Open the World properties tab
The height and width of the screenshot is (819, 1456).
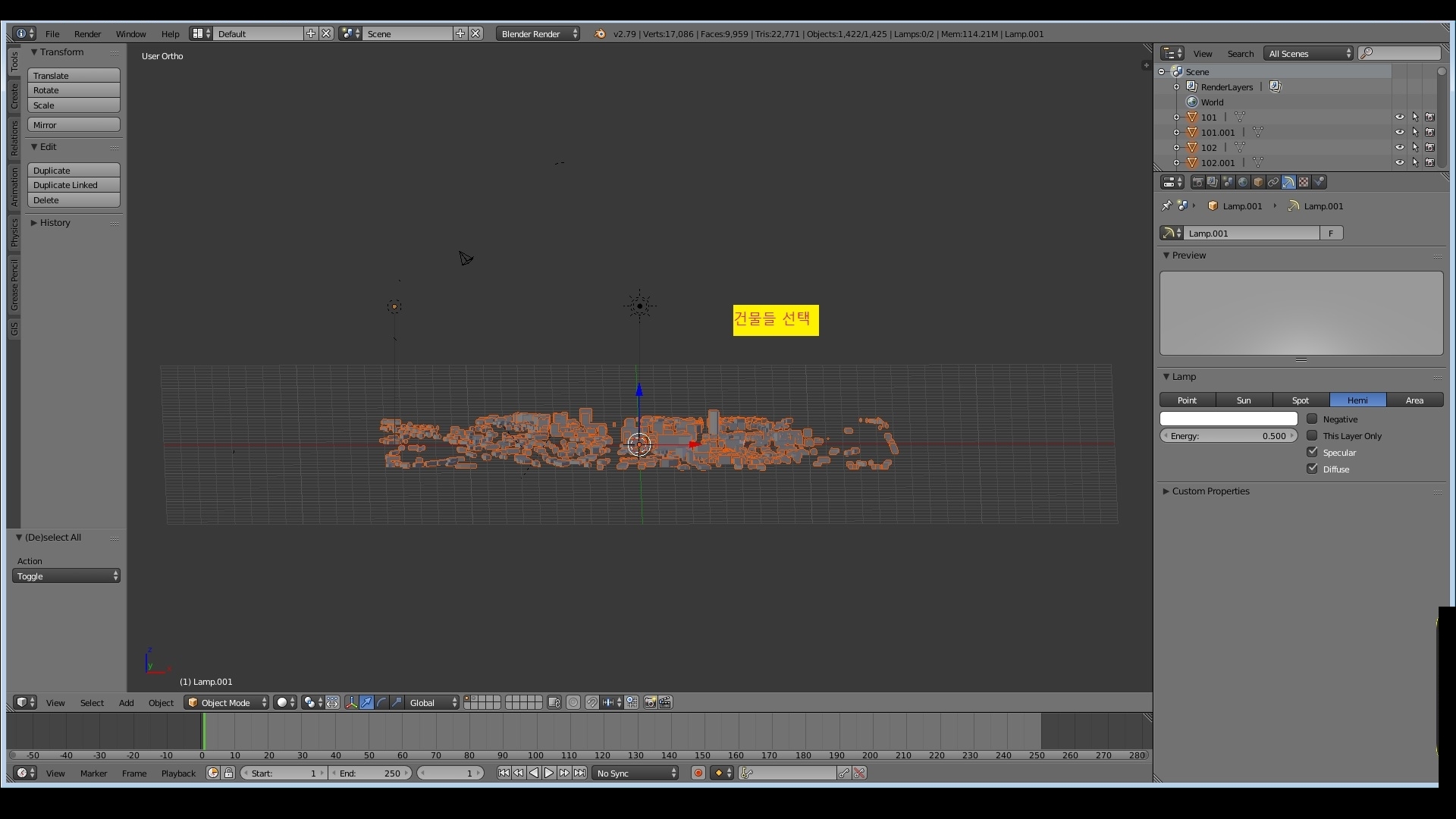(1243, 182)
